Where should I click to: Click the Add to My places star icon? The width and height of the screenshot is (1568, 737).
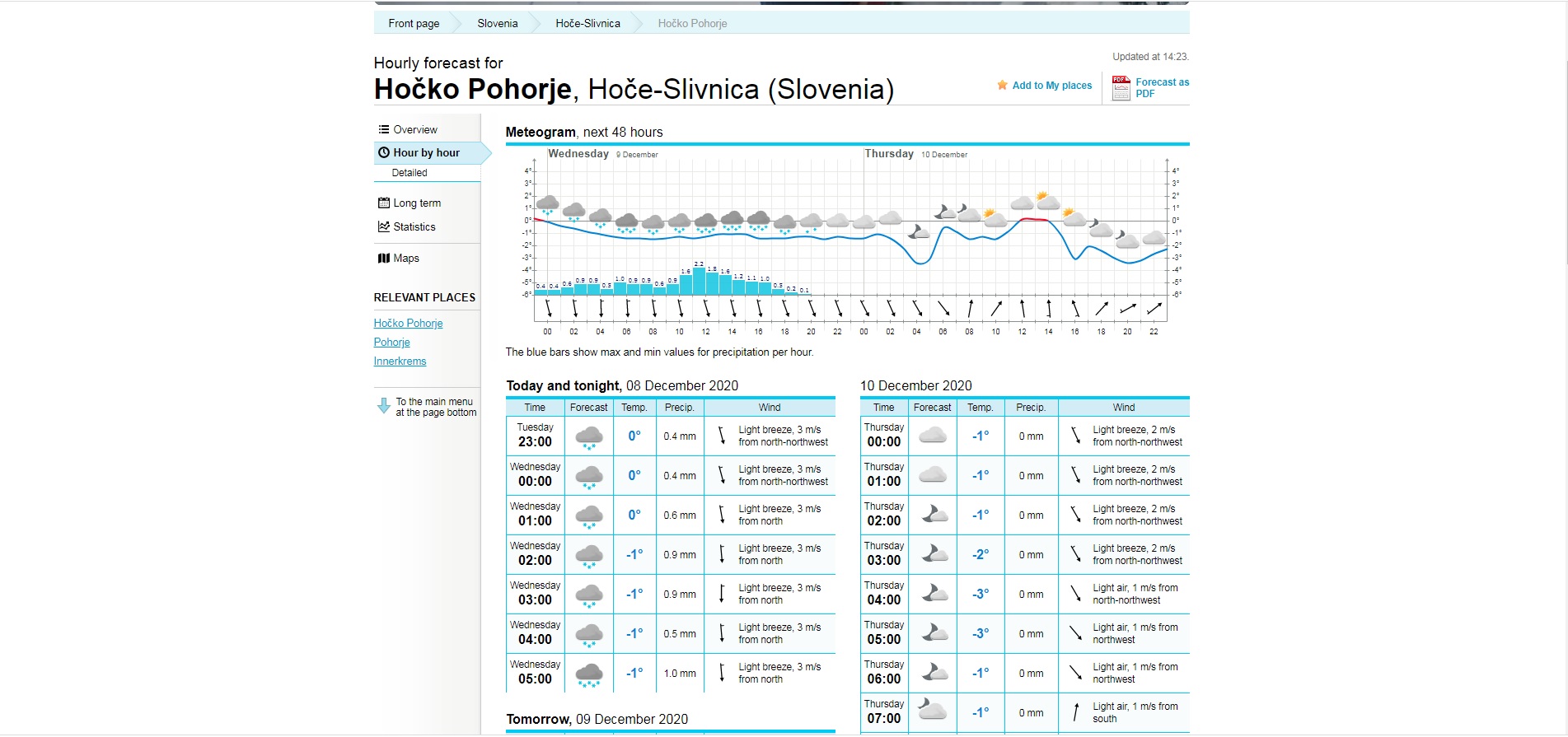pos(1002,85)
